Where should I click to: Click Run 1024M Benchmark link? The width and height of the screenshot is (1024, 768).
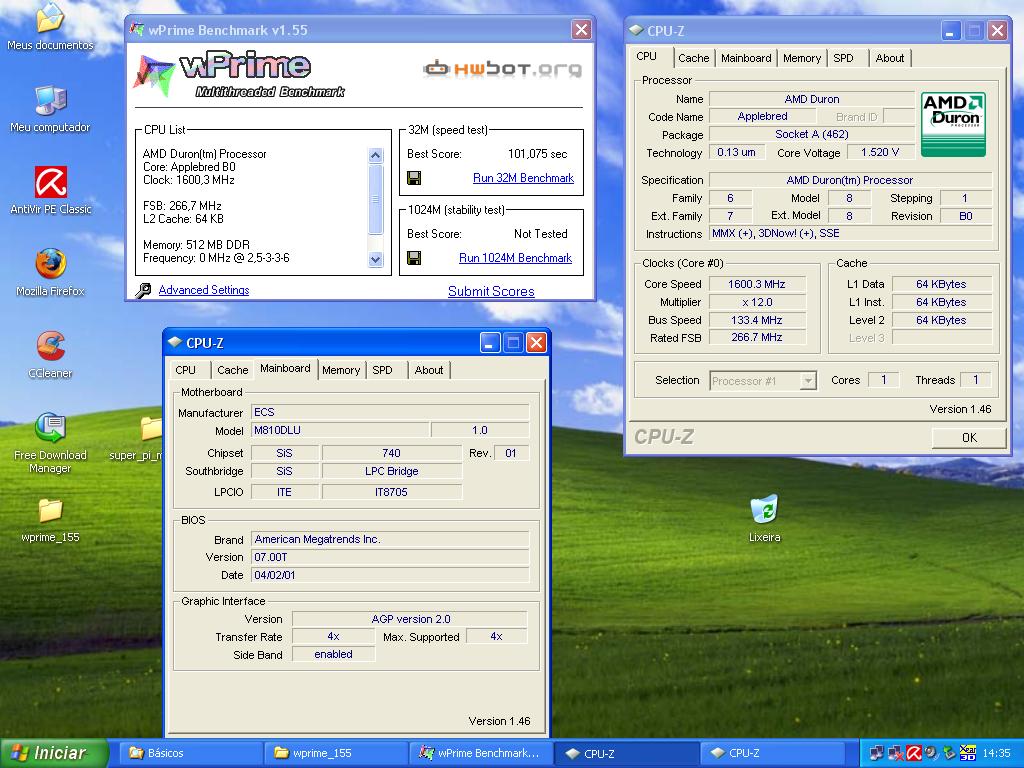(x=515, y=258)
